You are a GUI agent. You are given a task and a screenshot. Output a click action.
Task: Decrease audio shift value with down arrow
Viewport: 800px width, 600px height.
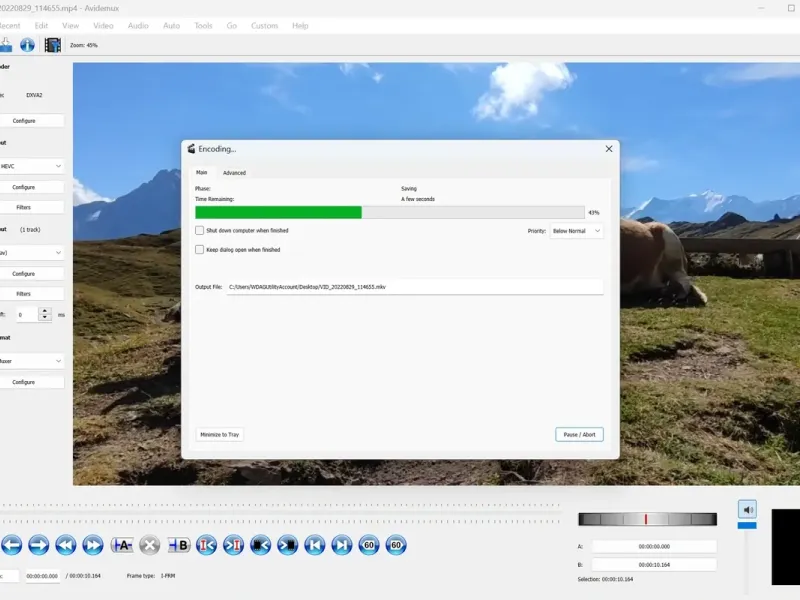[x=45, y=318]
